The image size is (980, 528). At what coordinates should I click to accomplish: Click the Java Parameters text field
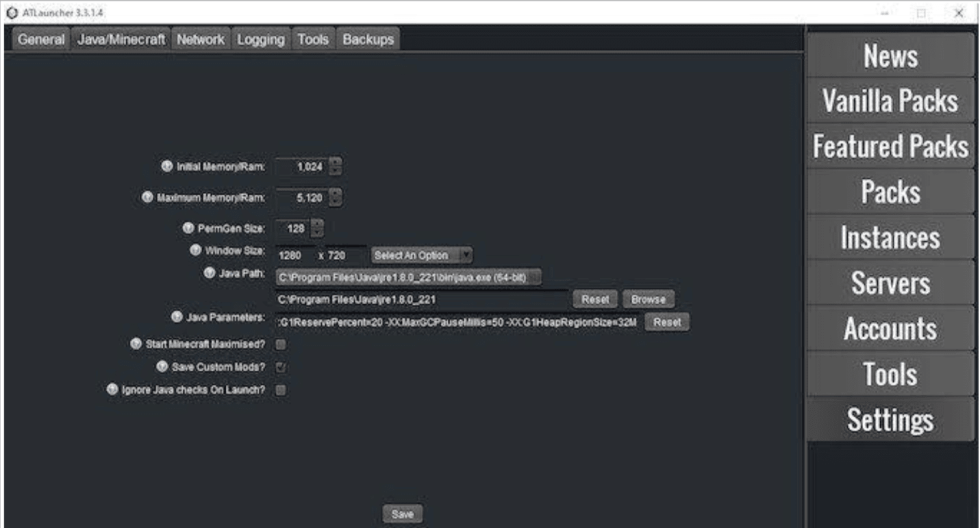[457, 322]
